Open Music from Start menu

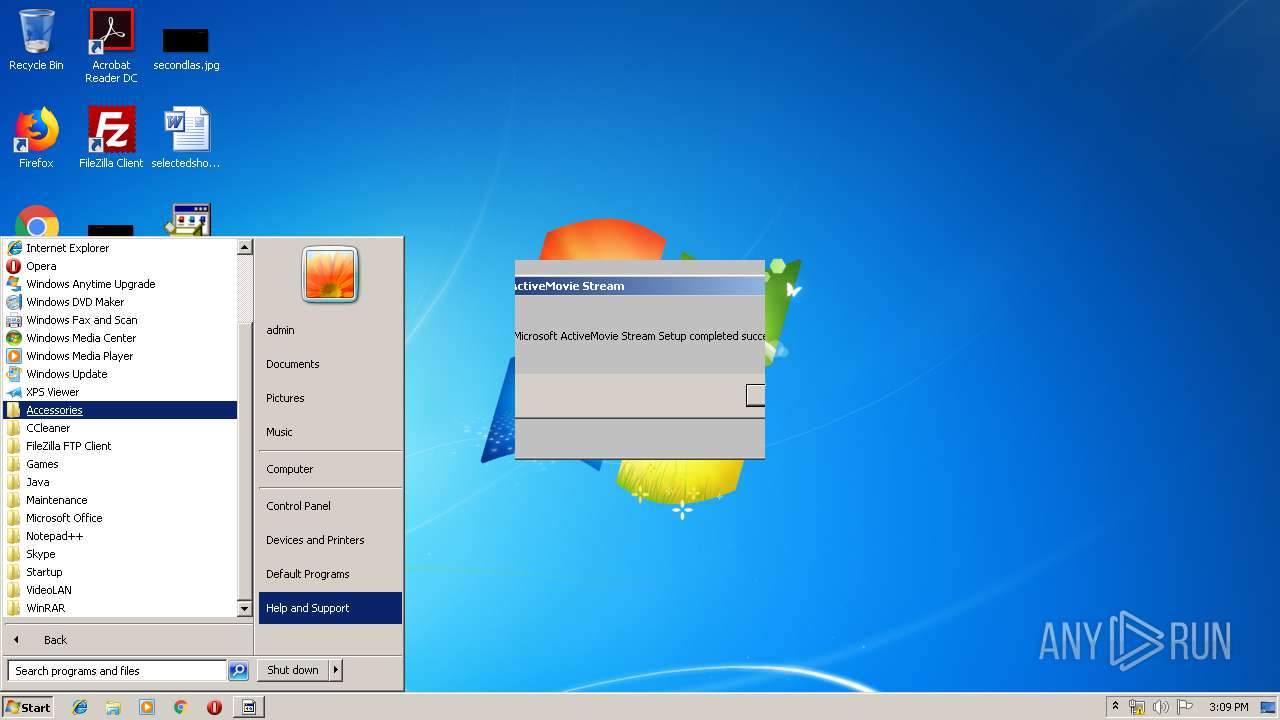pyautogui.click(x=330, y=432)
